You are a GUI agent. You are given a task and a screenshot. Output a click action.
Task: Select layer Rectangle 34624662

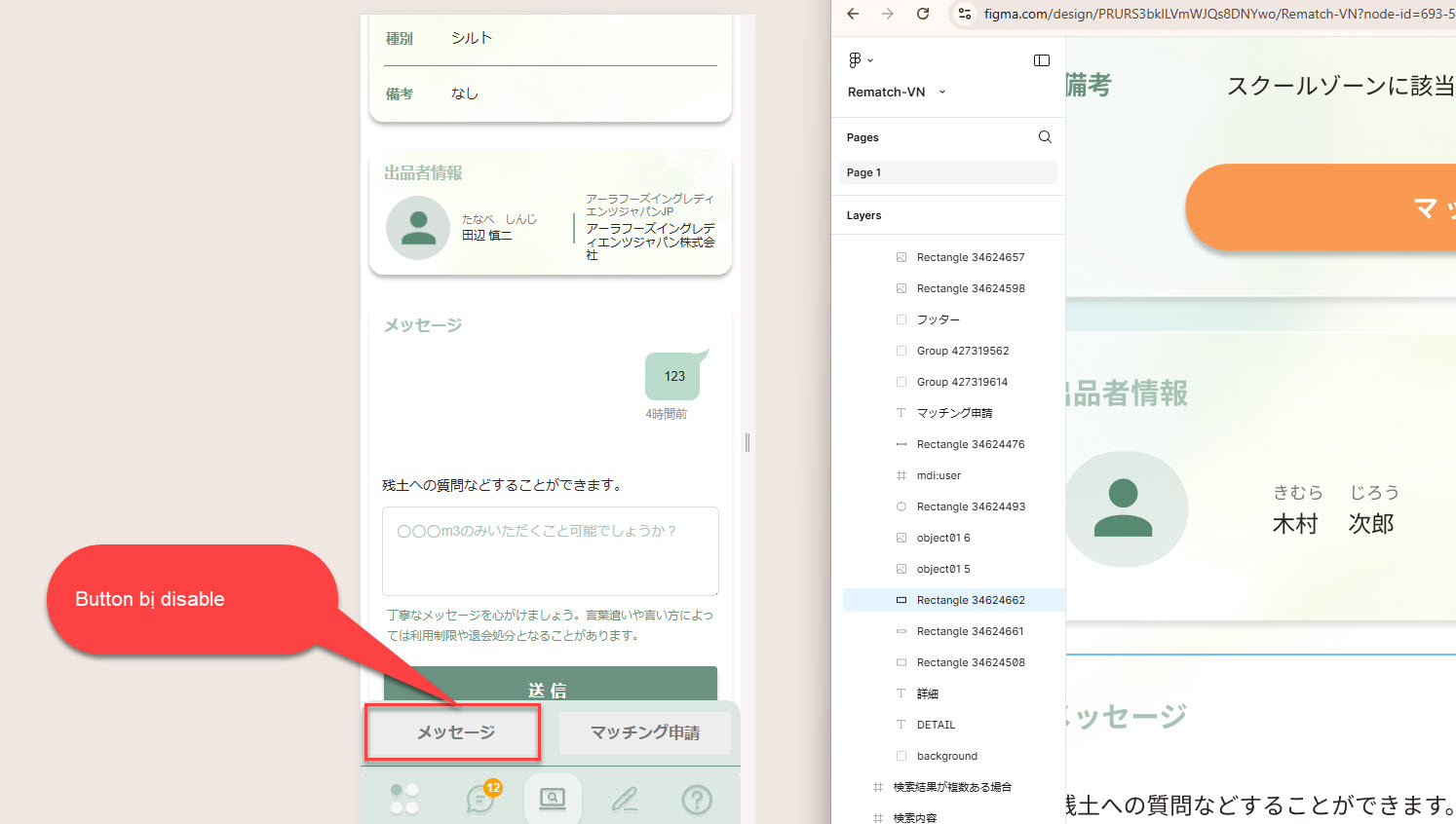(970, 600)
